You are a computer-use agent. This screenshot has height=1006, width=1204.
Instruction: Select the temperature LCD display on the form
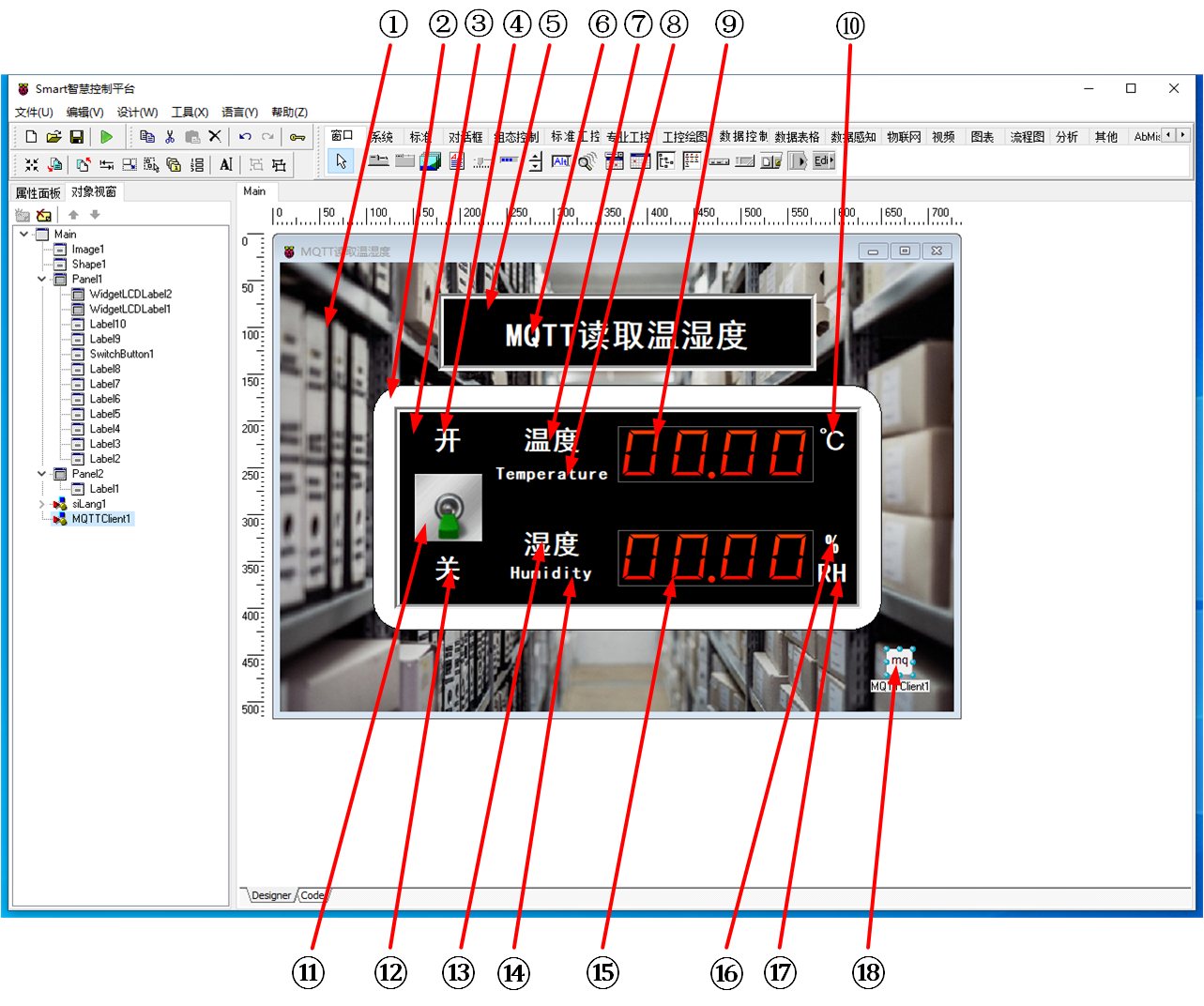pyautogui.click(x=715, y=454)
